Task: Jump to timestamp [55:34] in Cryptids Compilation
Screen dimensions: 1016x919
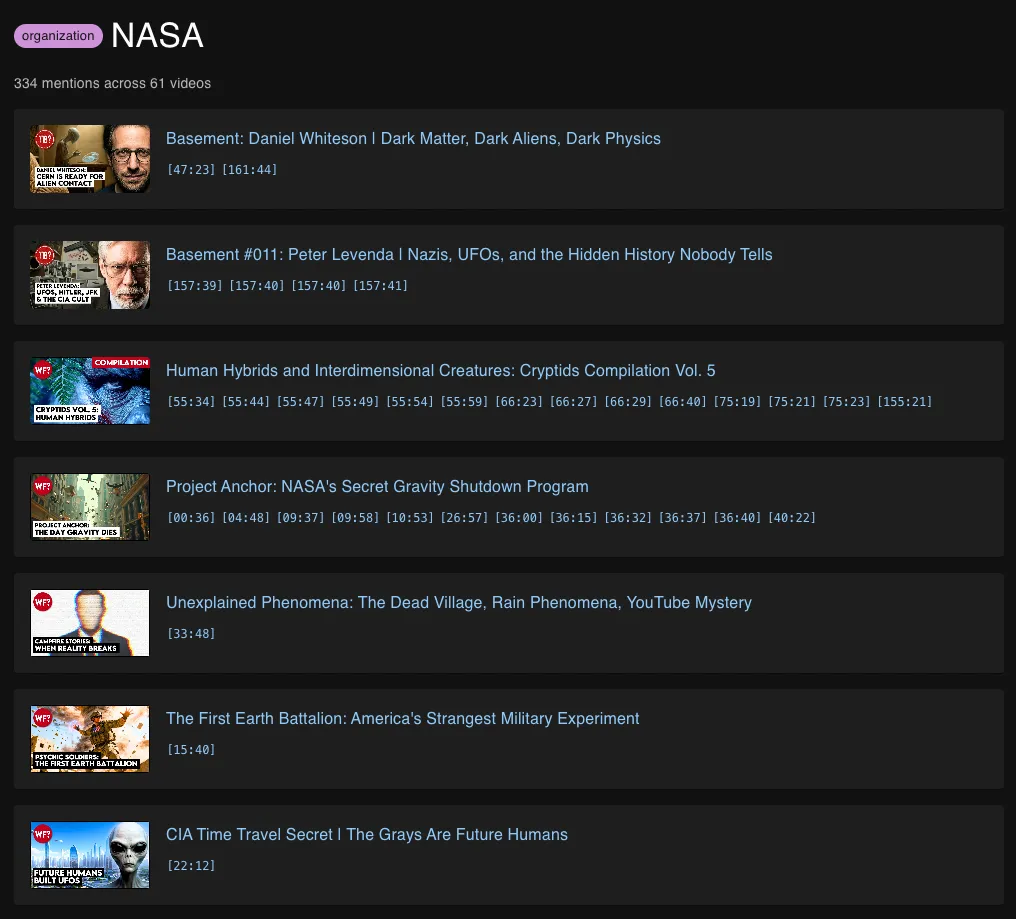Action: pos(191,402)
